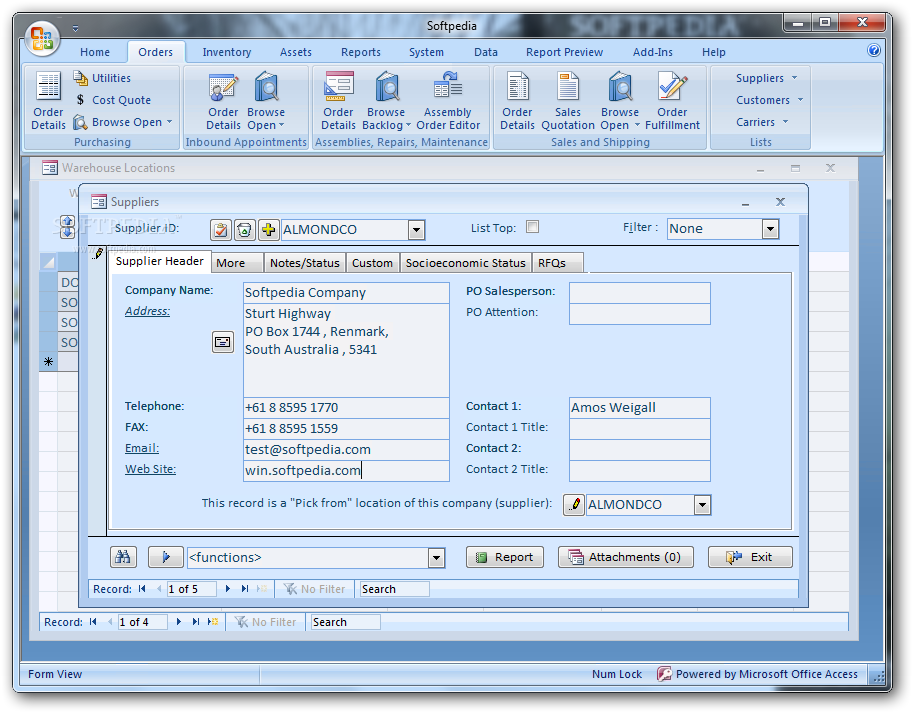Go to first record in Suppliers navigator

click(142, 589)
